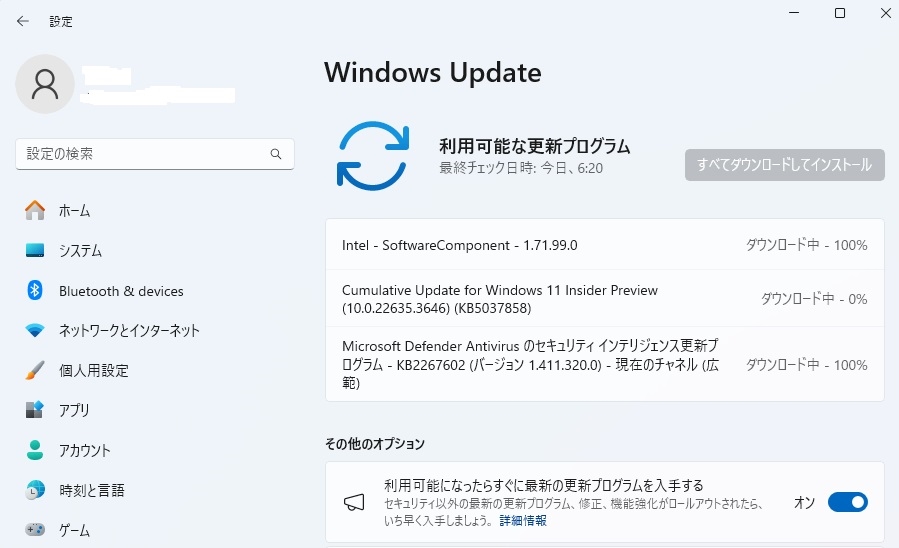The width and height of the screenshot is (899, 548).
Task: Click the network Wi-Fi icon
Action: pos(35,330)
